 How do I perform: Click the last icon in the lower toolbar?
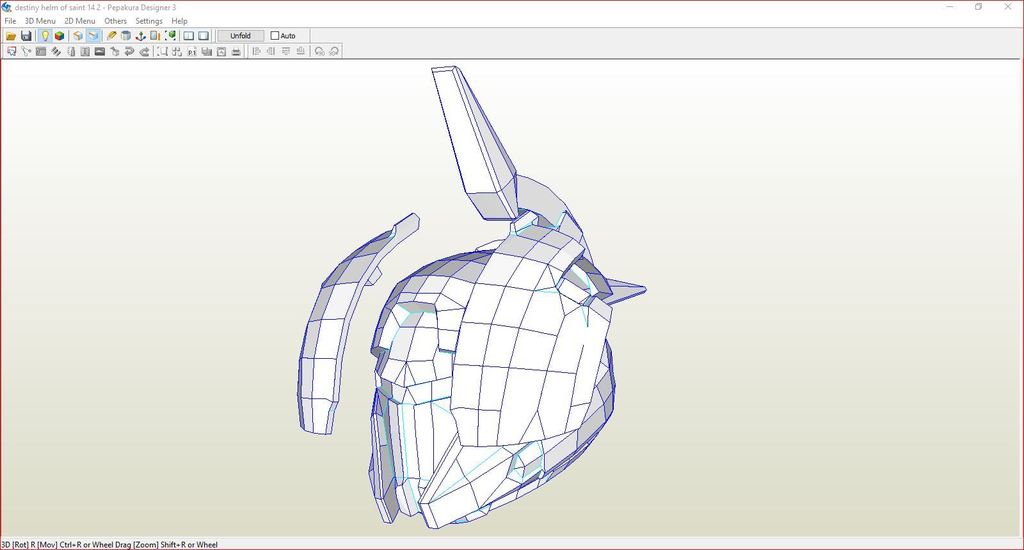click(334, 52)
